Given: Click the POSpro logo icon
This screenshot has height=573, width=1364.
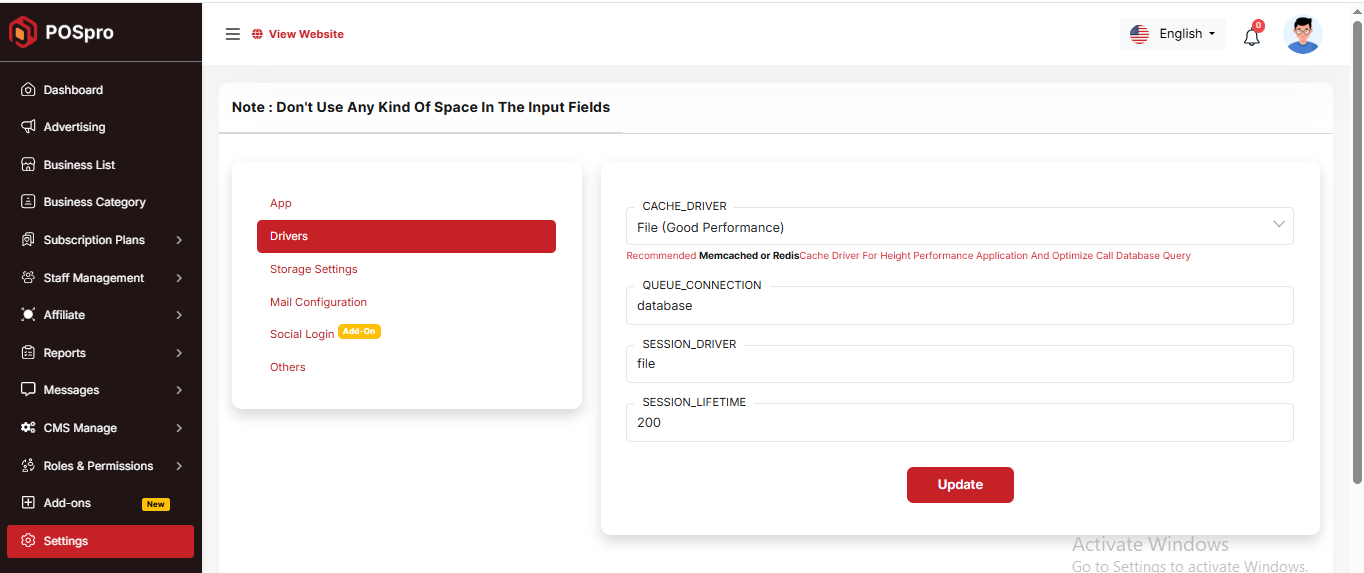Looking at the screenshot, I should 23,32.
